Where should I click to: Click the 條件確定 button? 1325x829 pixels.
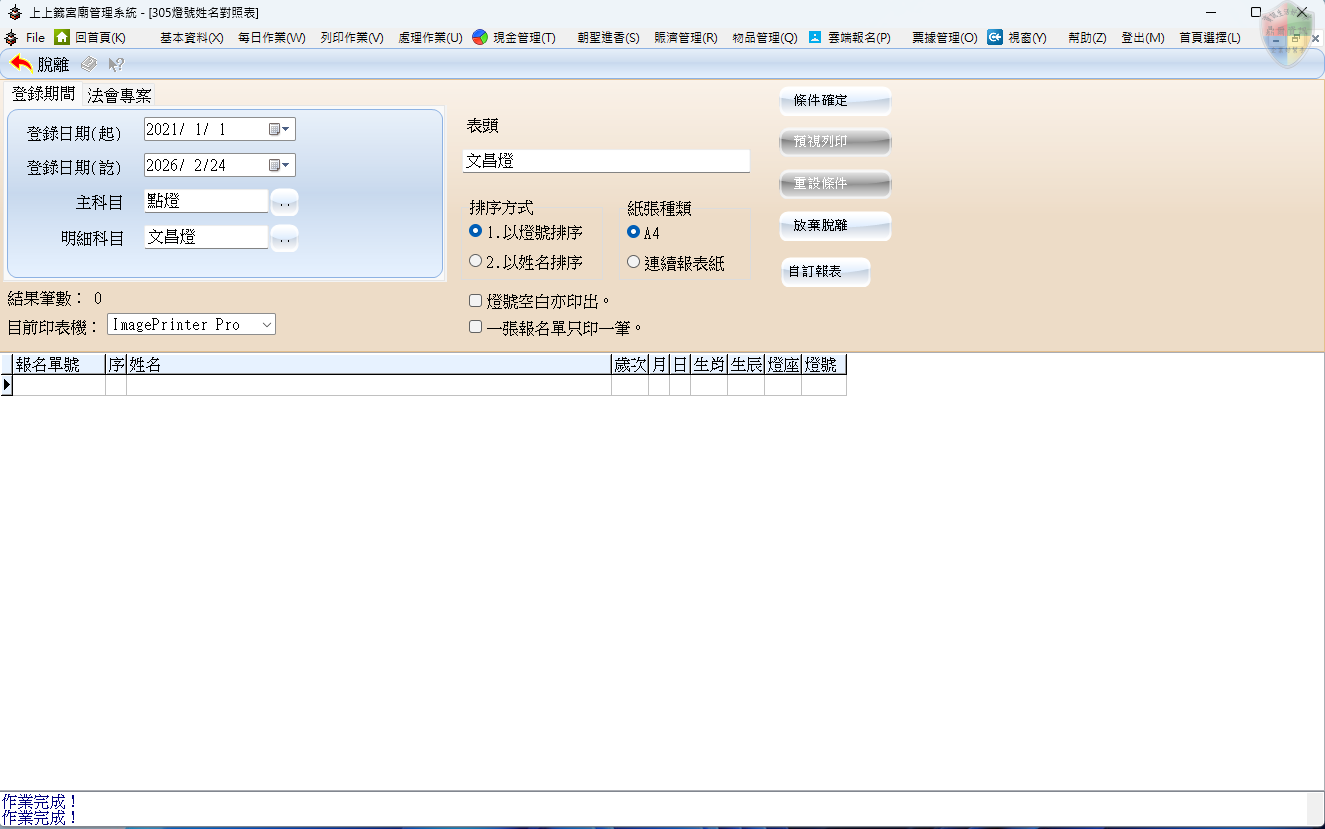834,101
